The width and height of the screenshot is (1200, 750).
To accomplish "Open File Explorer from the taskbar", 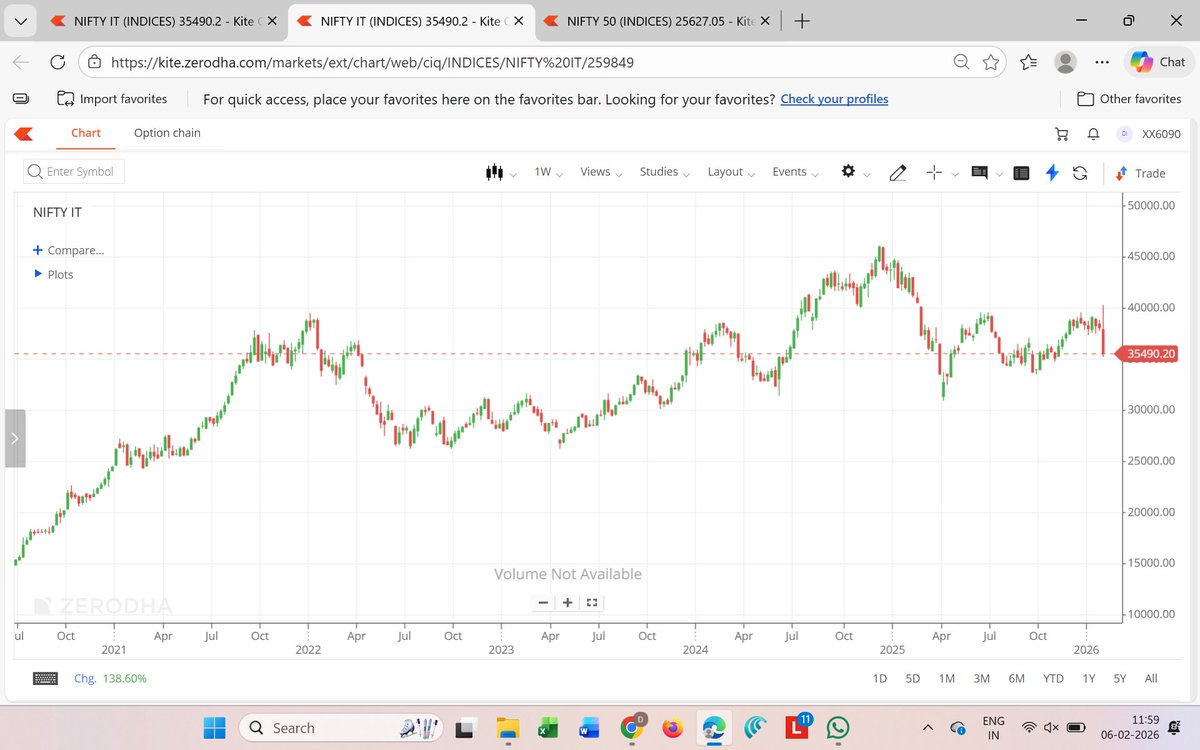I will point(507,727).
